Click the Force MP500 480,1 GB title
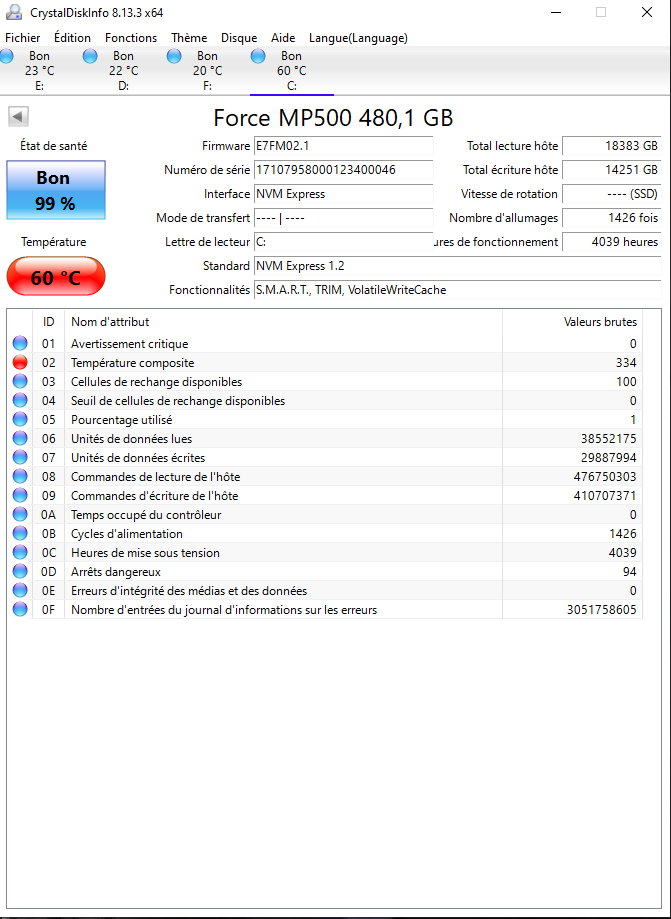671x919 pixels. (x=333, y=118)
